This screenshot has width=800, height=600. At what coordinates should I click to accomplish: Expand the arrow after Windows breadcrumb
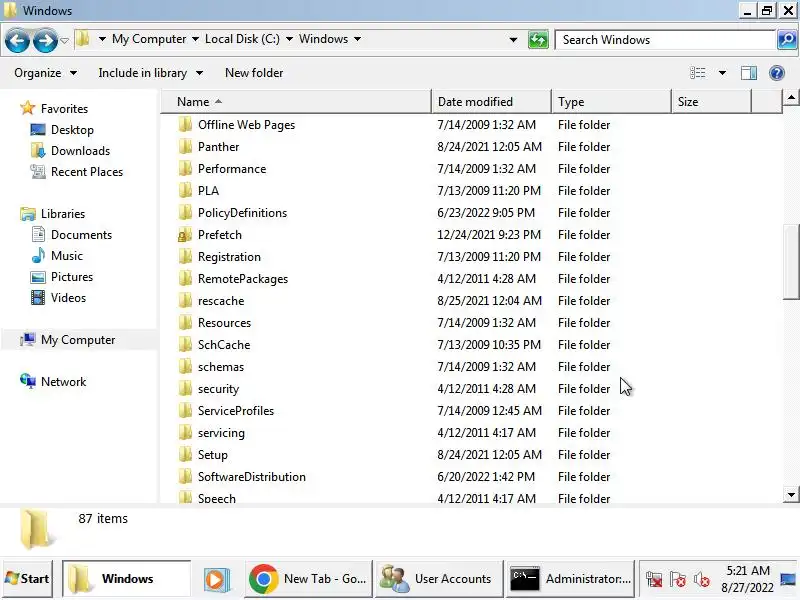(357, 39)
